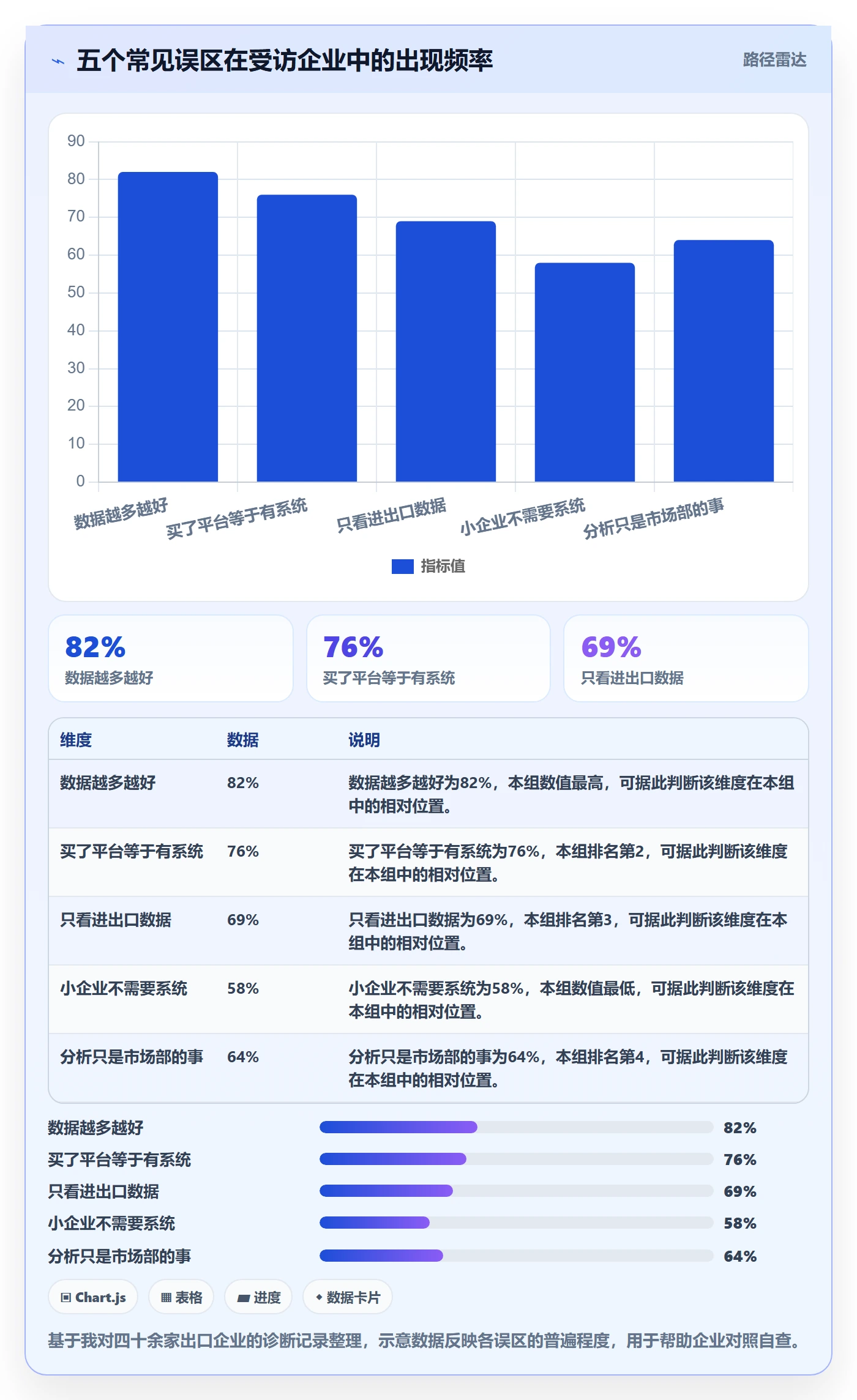This screenshot has height=1400, width=857.
Task: Click the 表格 tag
Action: point(181,1297)
